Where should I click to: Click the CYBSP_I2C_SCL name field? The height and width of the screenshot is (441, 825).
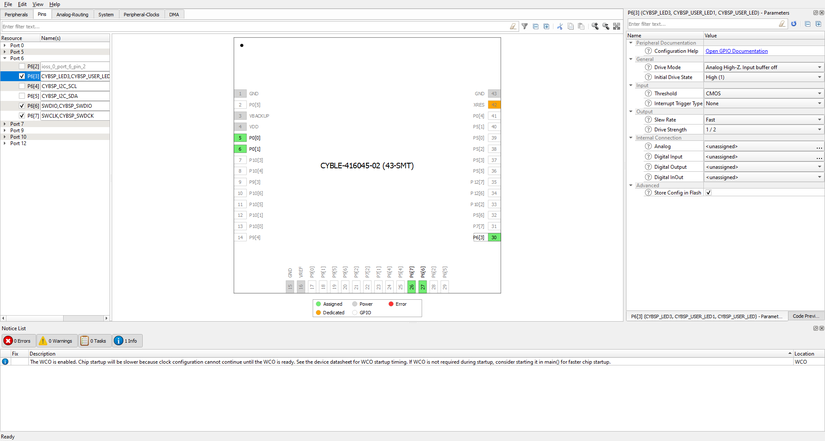(75, 86)
